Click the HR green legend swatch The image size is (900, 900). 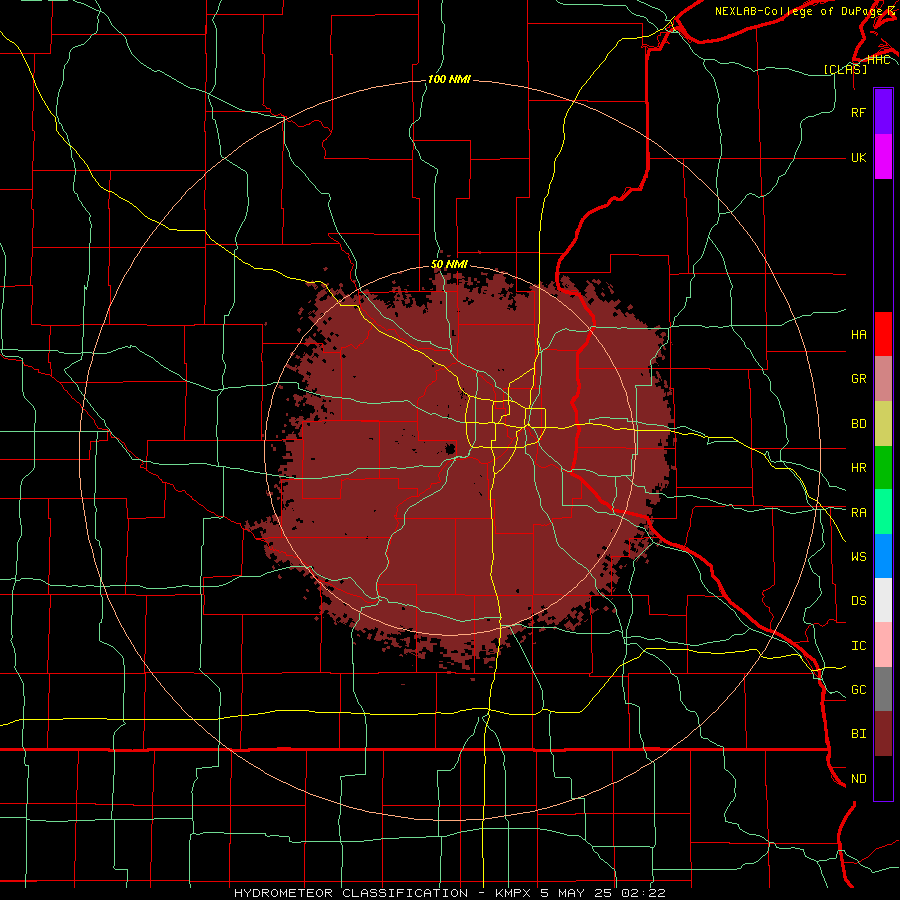pos(883,467)
